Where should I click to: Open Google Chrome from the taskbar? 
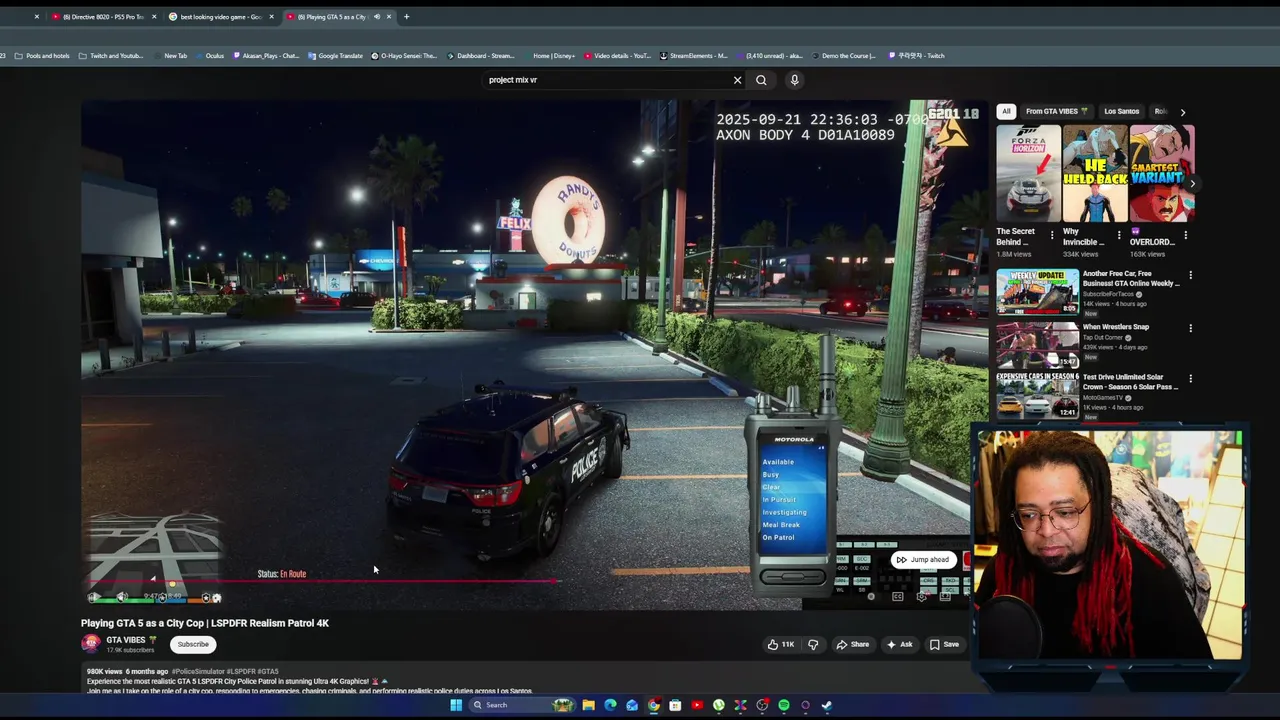tap(654, 705)
